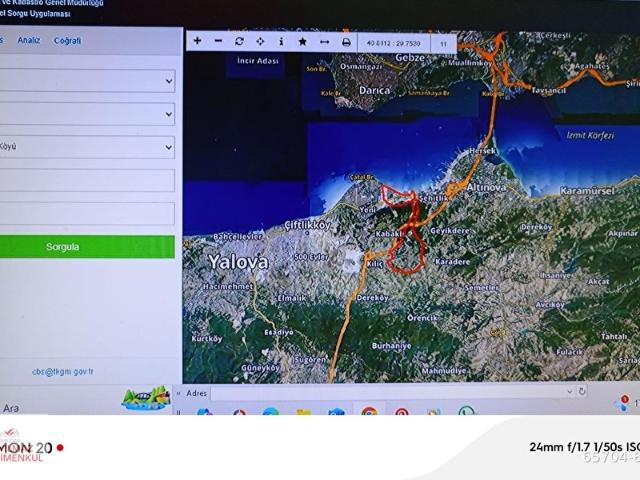The image size is (640, 480).
Task: Open the cbs@tkgm.gov.tr email link
Action: pos(62,371)
